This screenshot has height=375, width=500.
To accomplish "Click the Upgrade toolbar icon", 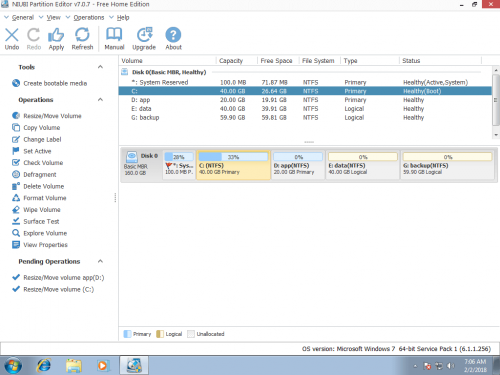I will (x=144, y=35).
